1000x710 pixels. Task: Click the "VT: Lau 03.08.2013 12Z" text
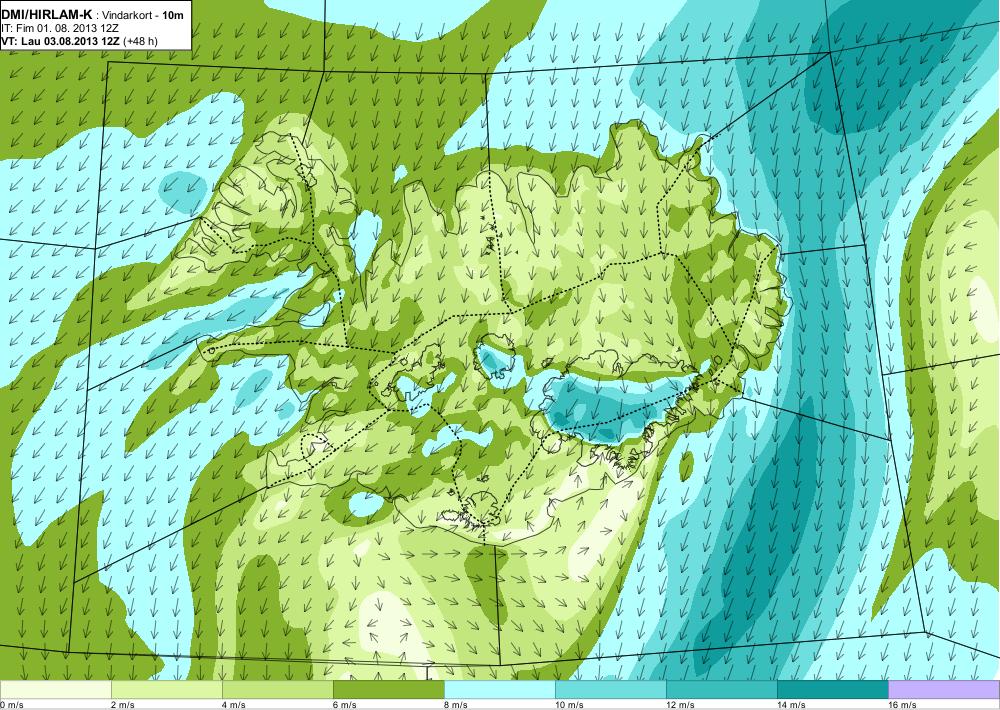click(x=61, y=41)
